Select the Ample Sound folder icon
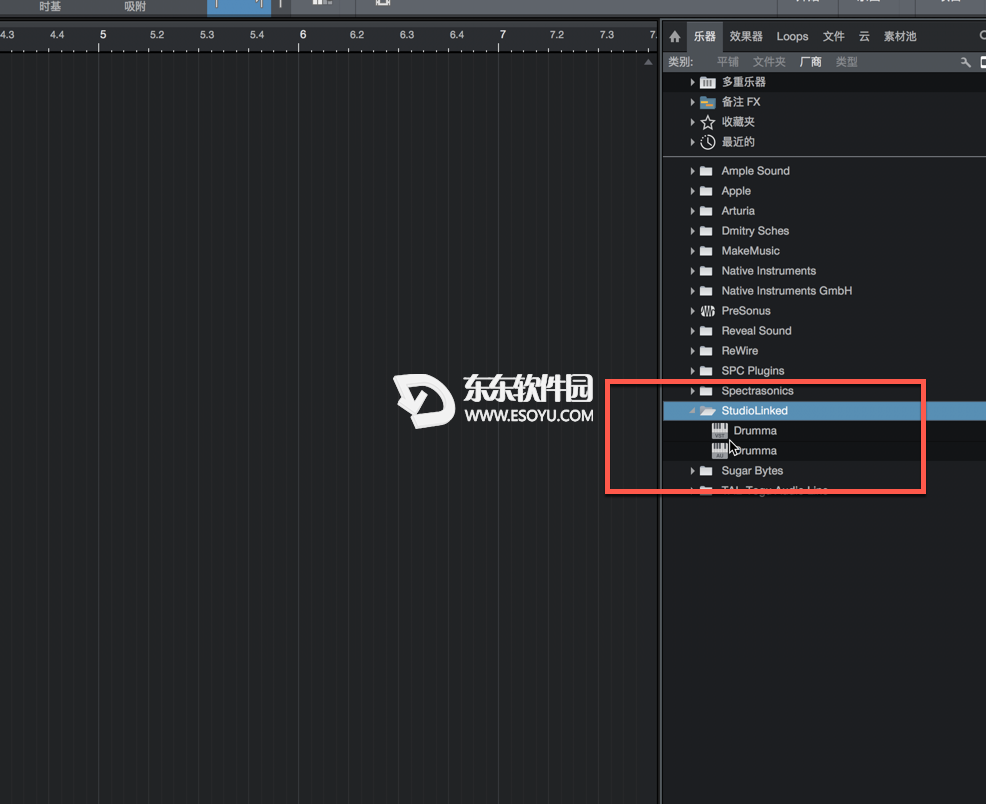Viewport: 986px width, 804px height. (706, 171)
